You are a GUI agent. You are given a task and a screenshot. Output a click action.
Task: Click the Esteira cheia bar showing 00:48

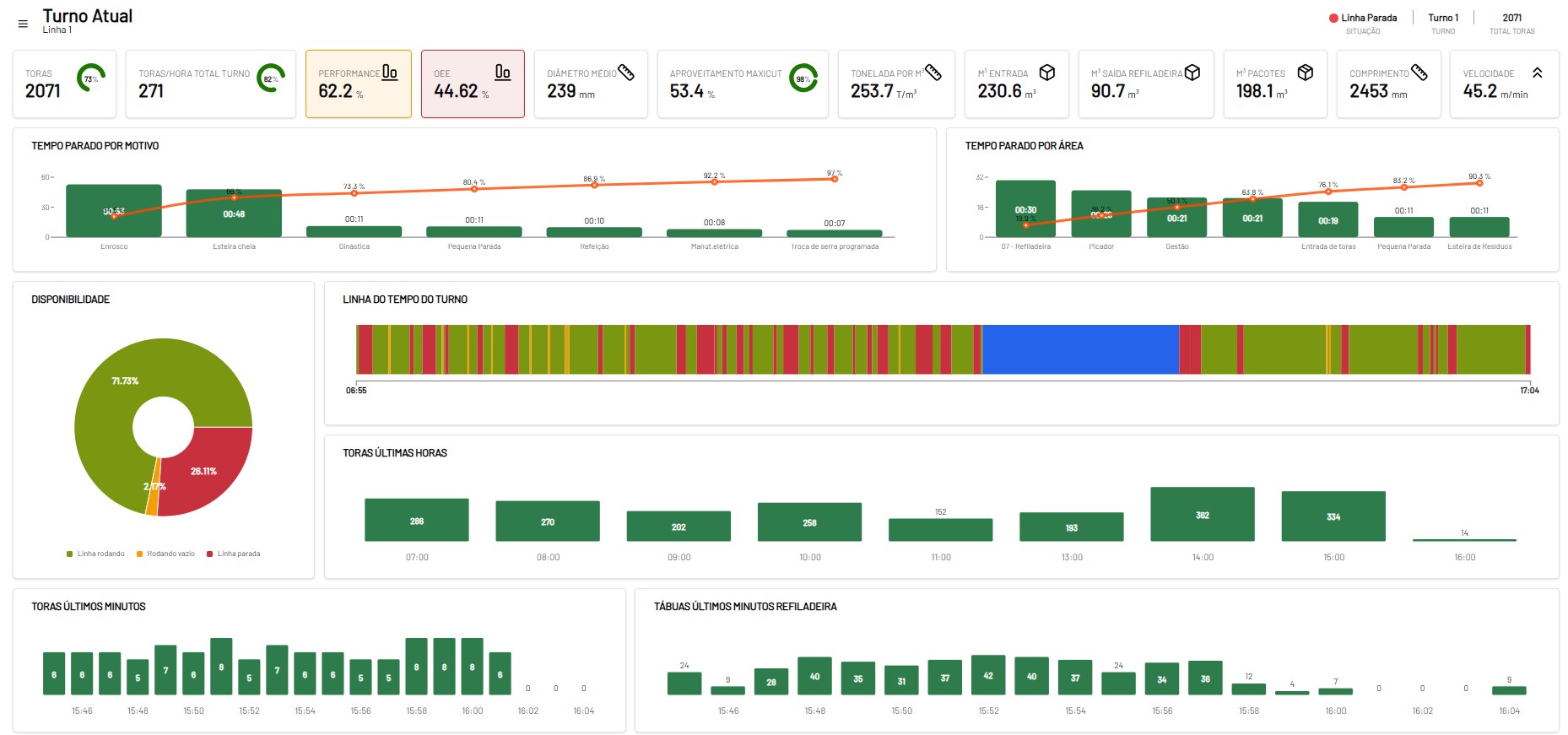point(234,213)
